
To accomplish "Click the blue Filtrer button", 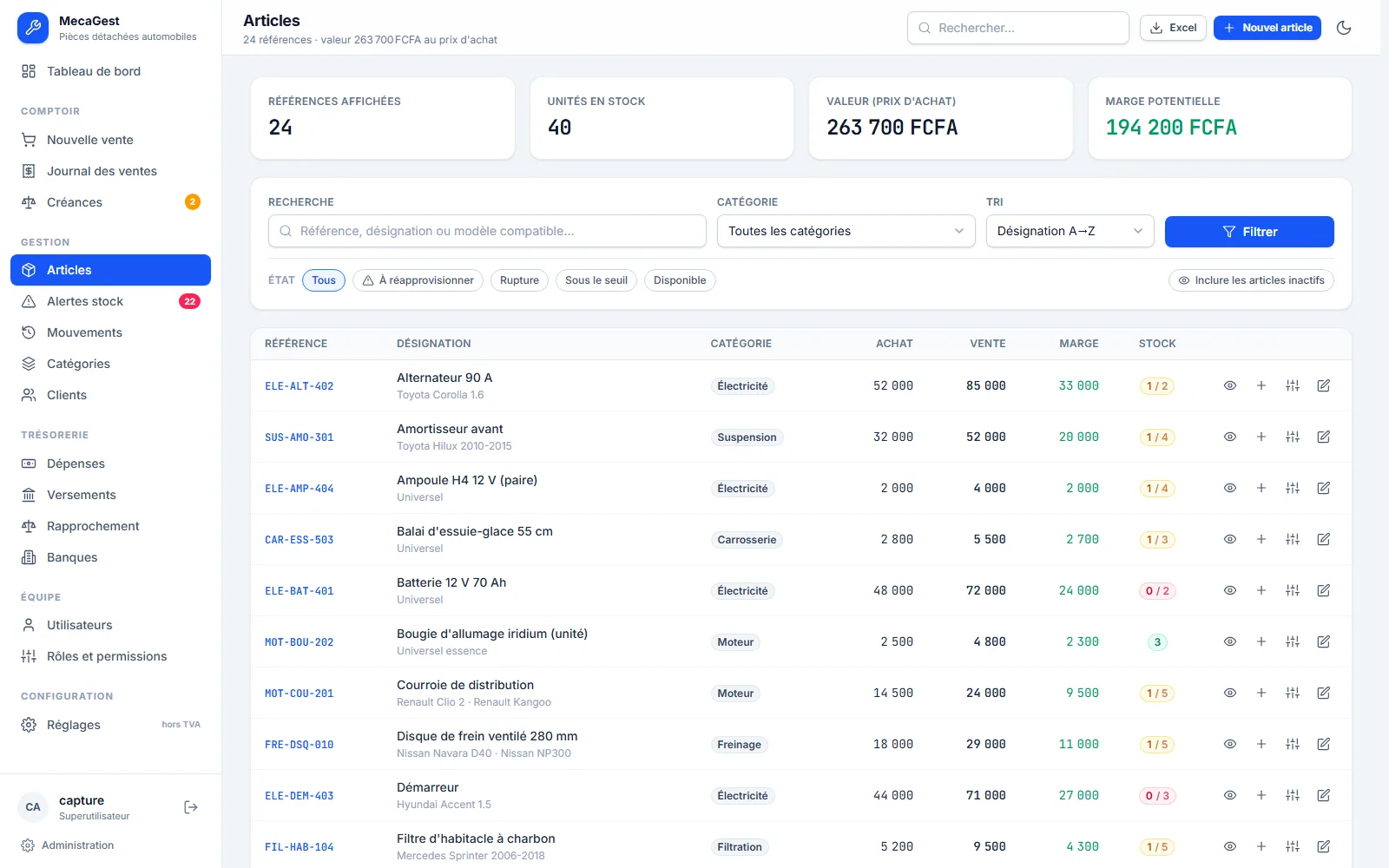I will 1249,232.
